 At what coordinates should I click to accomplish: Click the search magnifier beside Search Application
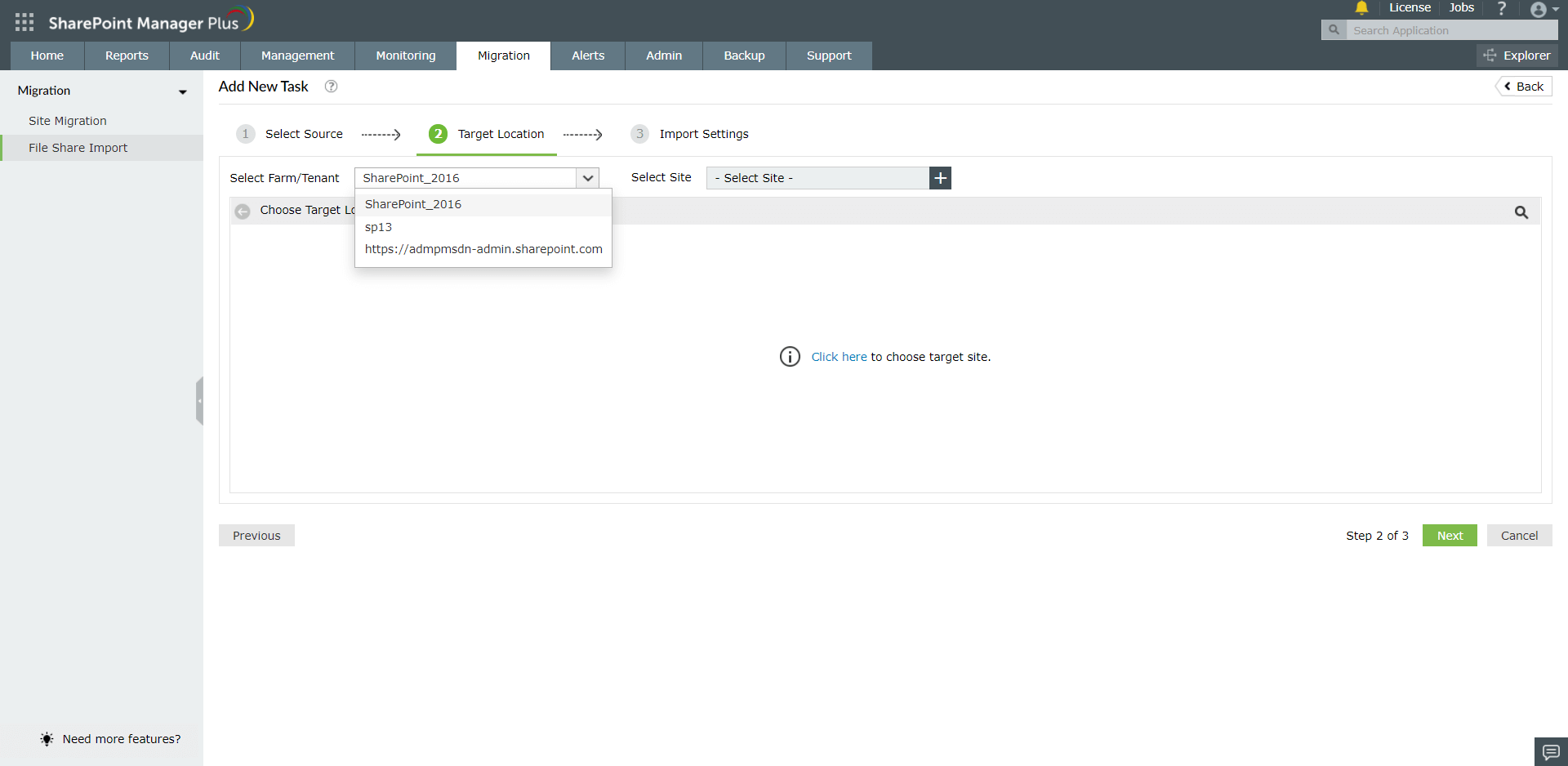pos(1334,30)
